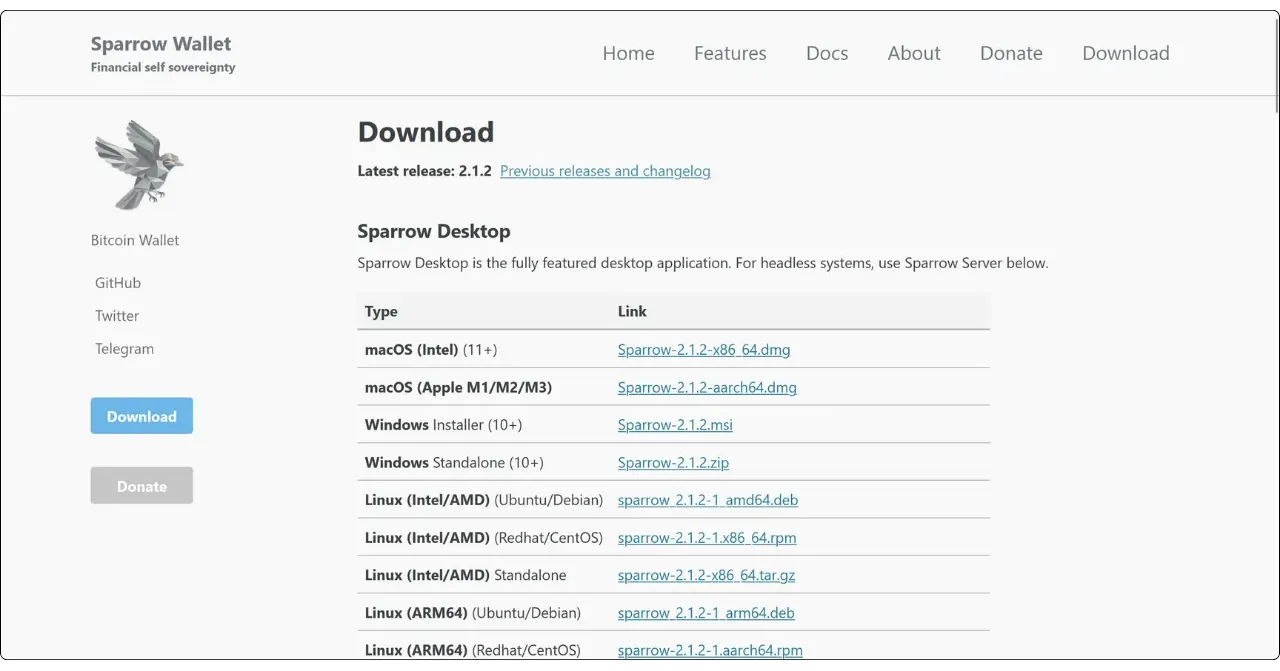Image resolution: width=1280 pixels, height=671 pixels.
Task: Select Donate in the top navigation
Action: (1011, 54)
